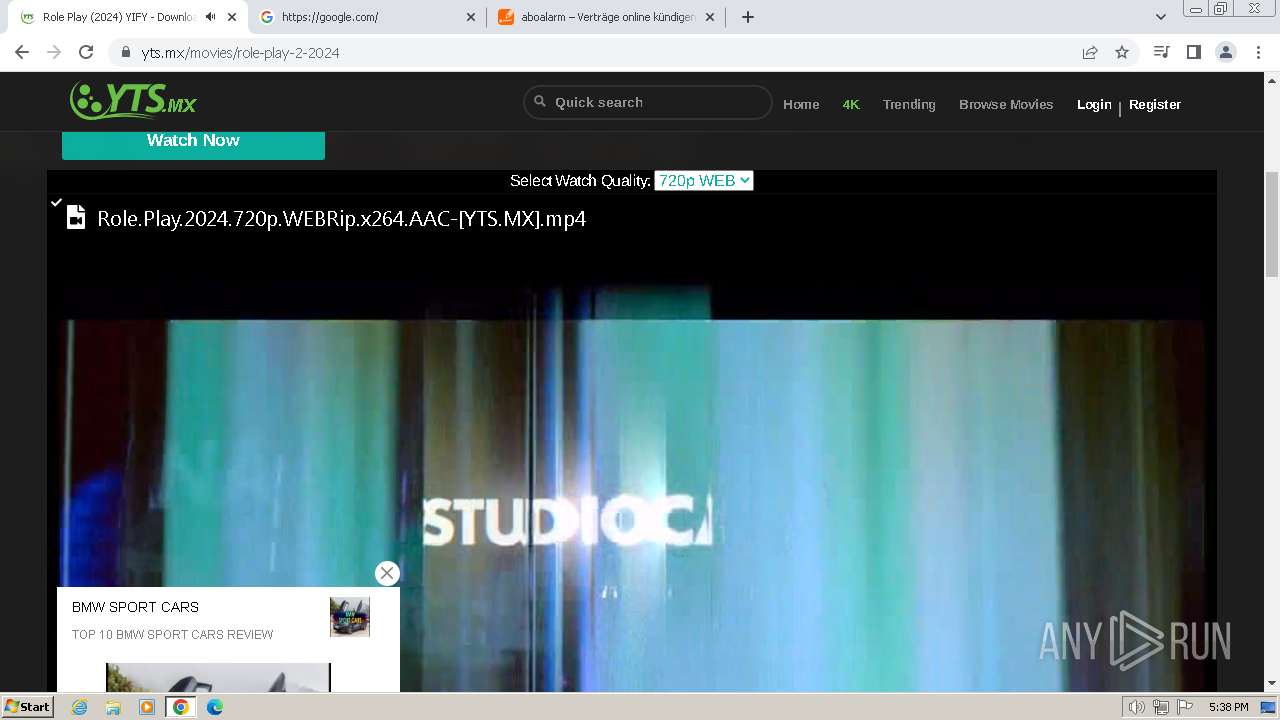Click the 5:38 PM clock

click(1228, 707)
